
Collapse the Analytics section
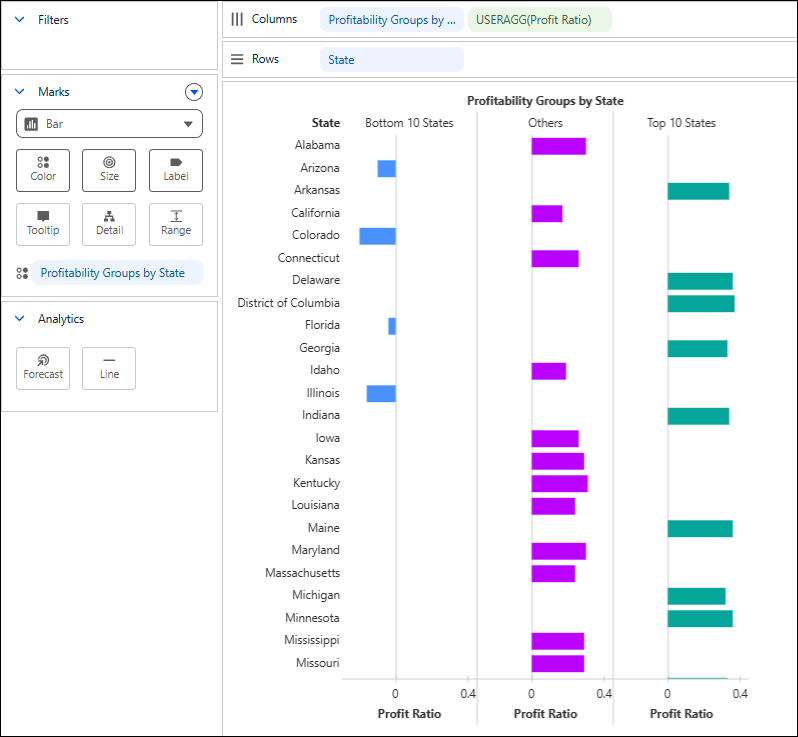point(20,319)
